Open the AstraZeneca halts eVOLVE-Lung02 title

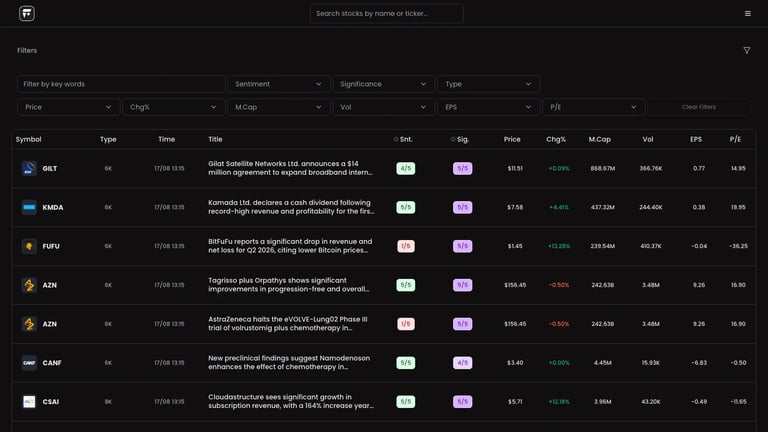[x=288, y=324]
